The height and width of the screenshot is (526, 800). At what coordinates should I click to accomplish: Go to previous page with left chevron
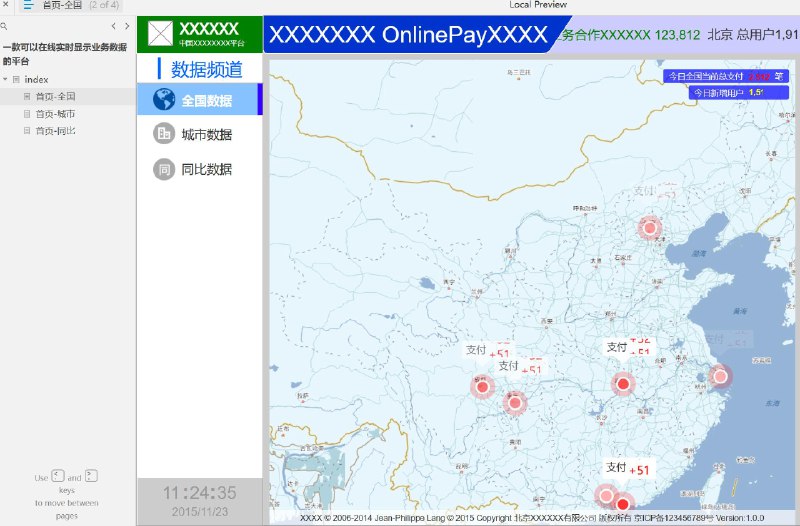coord(113,26)
